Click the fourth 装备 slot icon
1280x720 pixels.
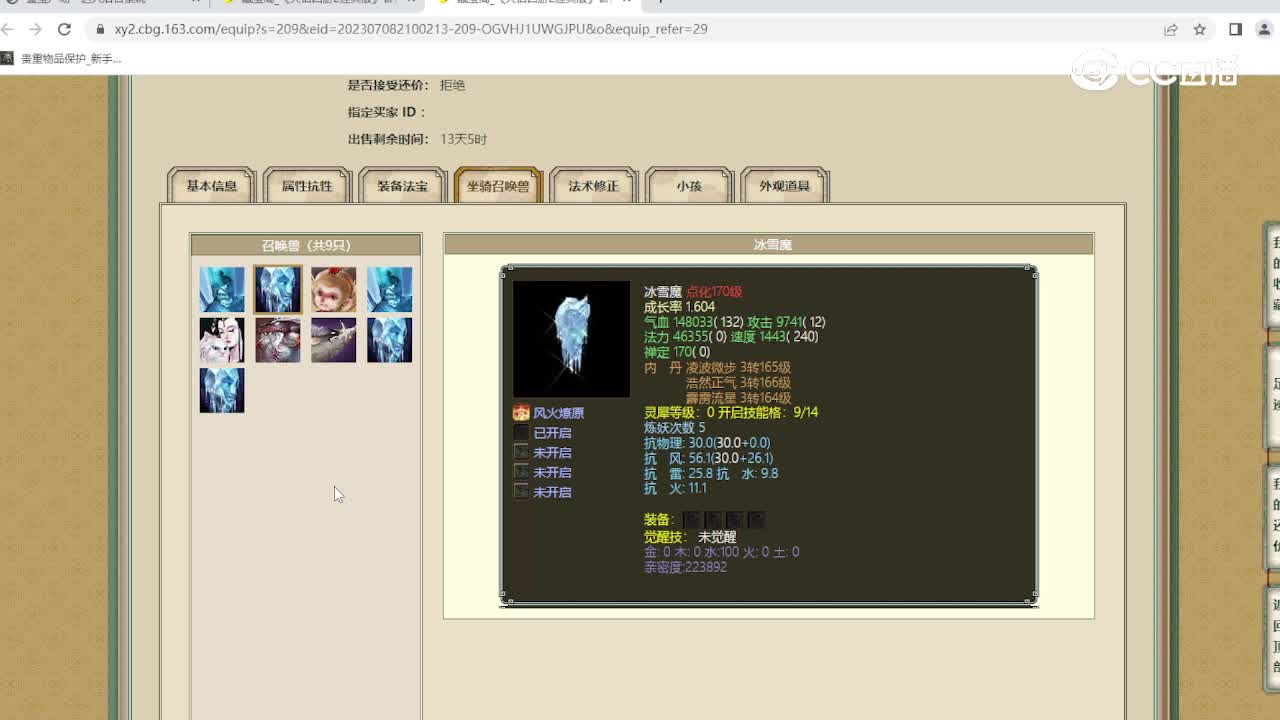click(757, 520)
